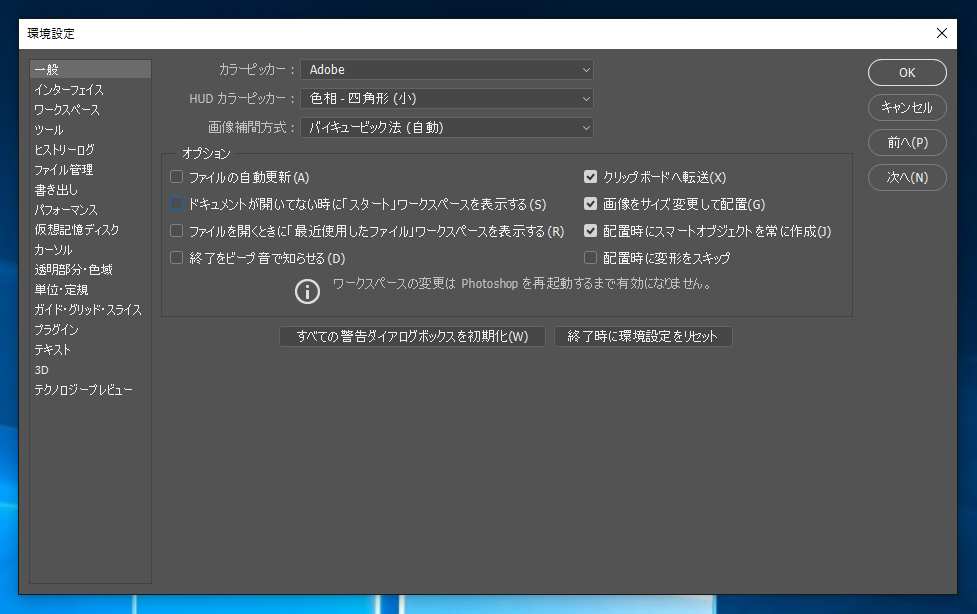Select ガイド・グリッド・スライス category
Image resolution: width=977 pixels, height=614 pixels.
(90, 309)
